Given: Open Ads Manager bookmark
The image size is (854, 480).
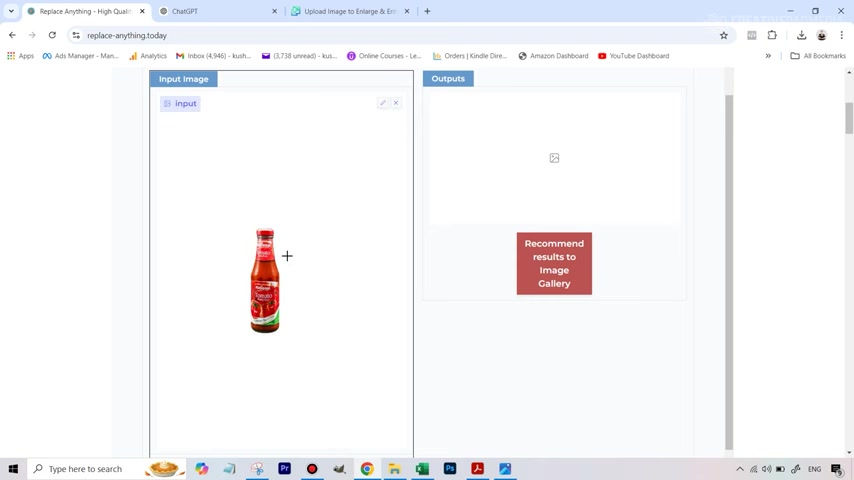Looking at the screenshot, I should pos(81,56).
